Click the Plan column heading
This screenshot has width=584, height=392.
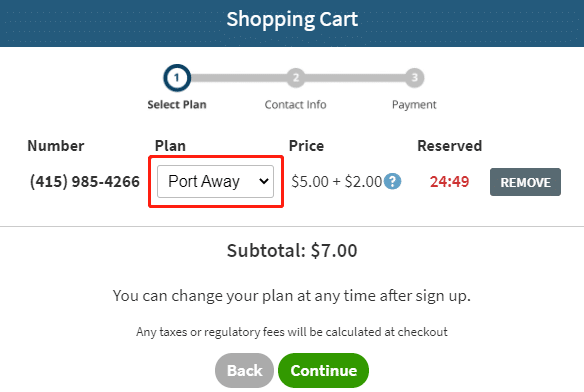coord(170,146)
